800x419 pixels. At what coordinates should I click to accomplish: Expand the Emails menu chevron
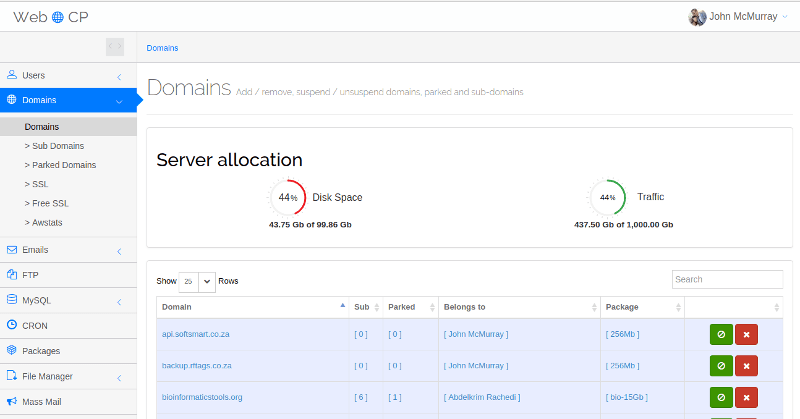click(x=119, y=252)
